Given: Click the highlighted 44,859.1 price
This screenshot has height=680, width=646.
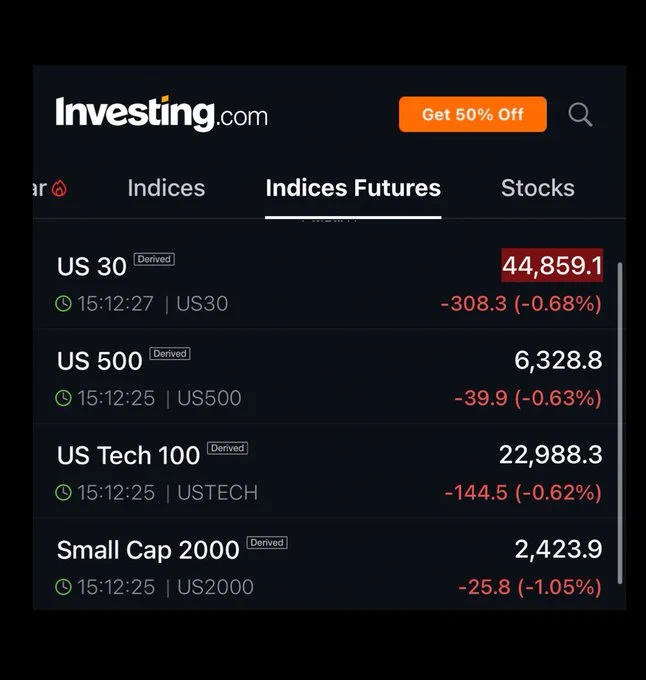Looking at the screenshot, I should tap(552, 265).
